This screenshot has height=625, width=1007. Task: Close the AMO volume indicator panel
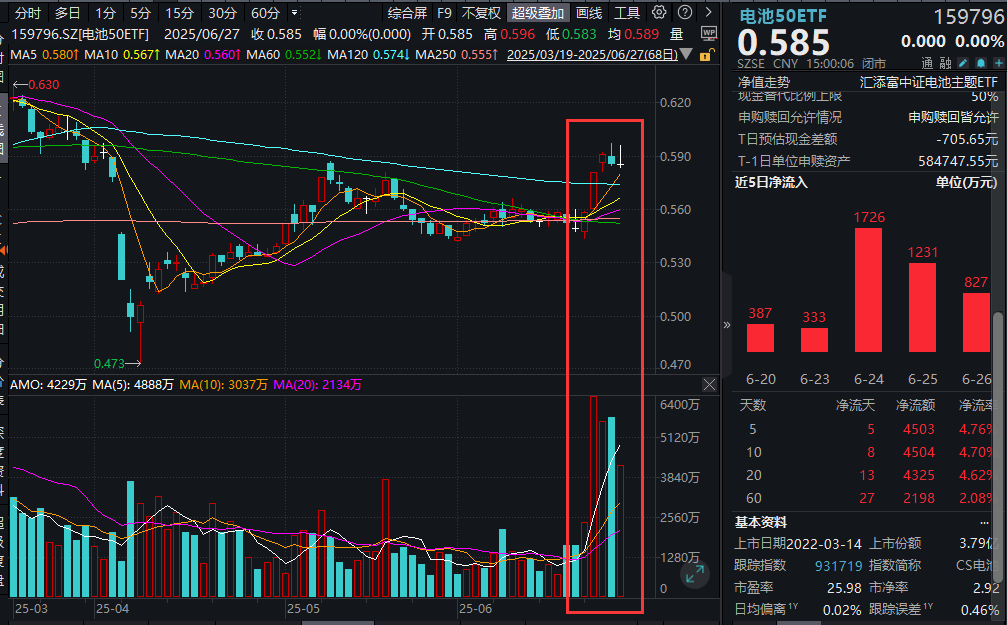coord(709,385)
